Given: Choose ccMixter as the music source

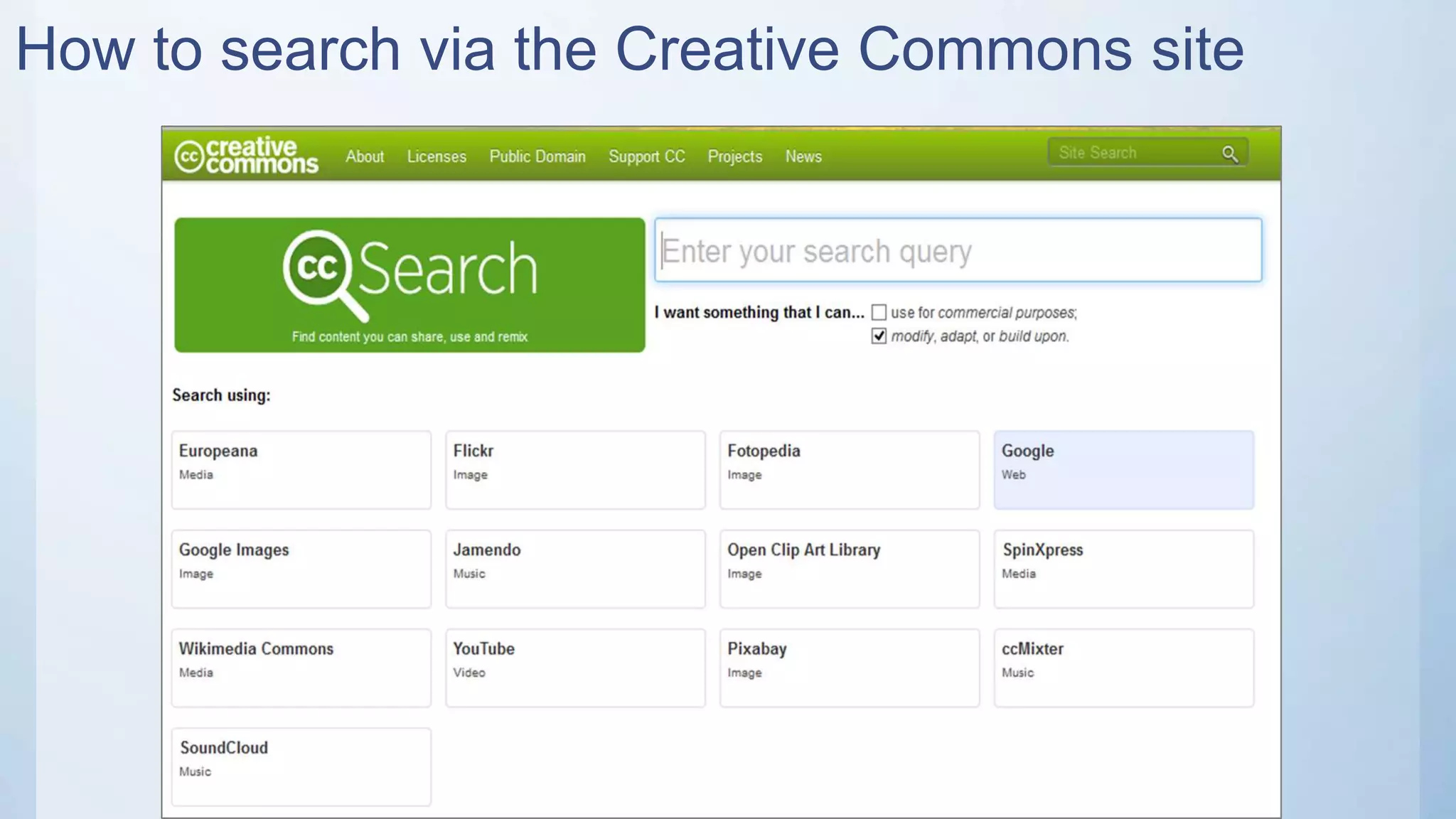Looking at the screenshot, I should [x=1123, y=667].
